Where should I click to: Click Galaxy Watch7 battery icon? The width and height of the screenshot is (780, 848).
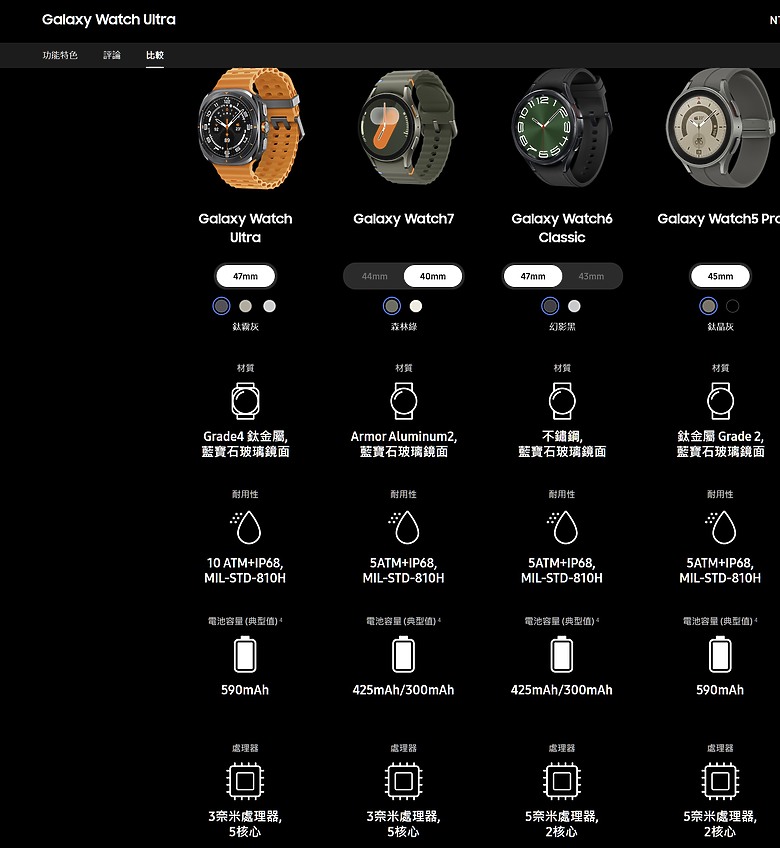pos(404,655)
